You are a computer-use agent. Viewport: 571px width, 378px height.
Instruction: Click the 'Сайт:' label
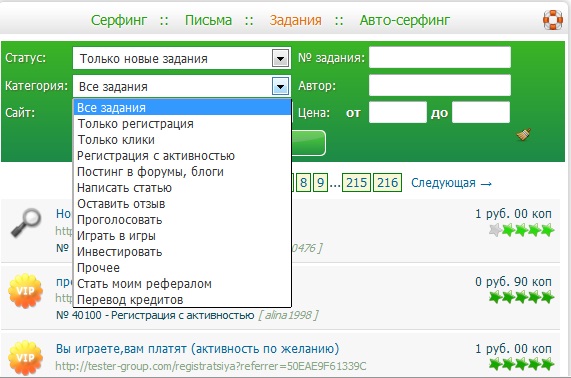coord(20,113)
